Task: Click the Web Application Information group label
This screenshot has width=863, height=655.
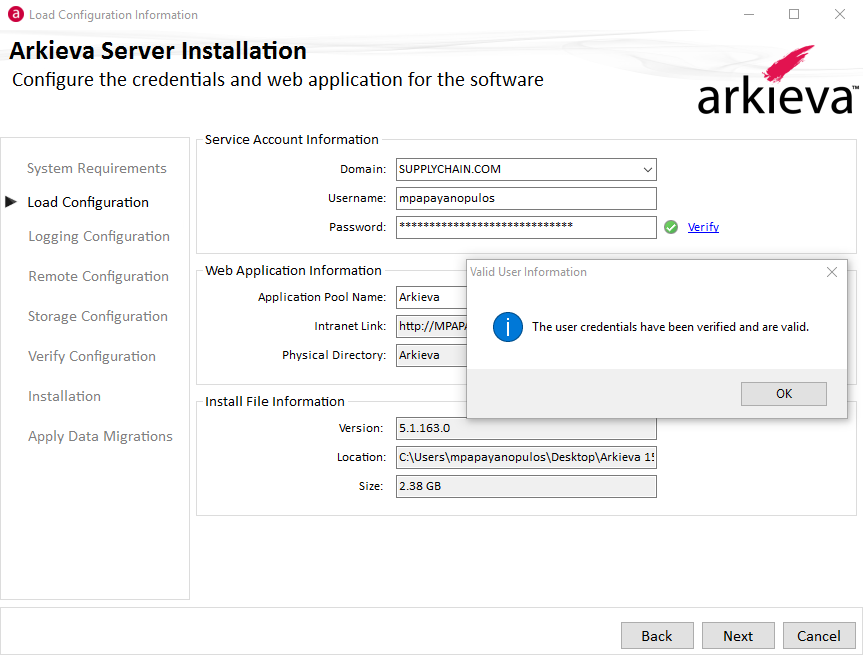Action: click(x=293, y=271)
